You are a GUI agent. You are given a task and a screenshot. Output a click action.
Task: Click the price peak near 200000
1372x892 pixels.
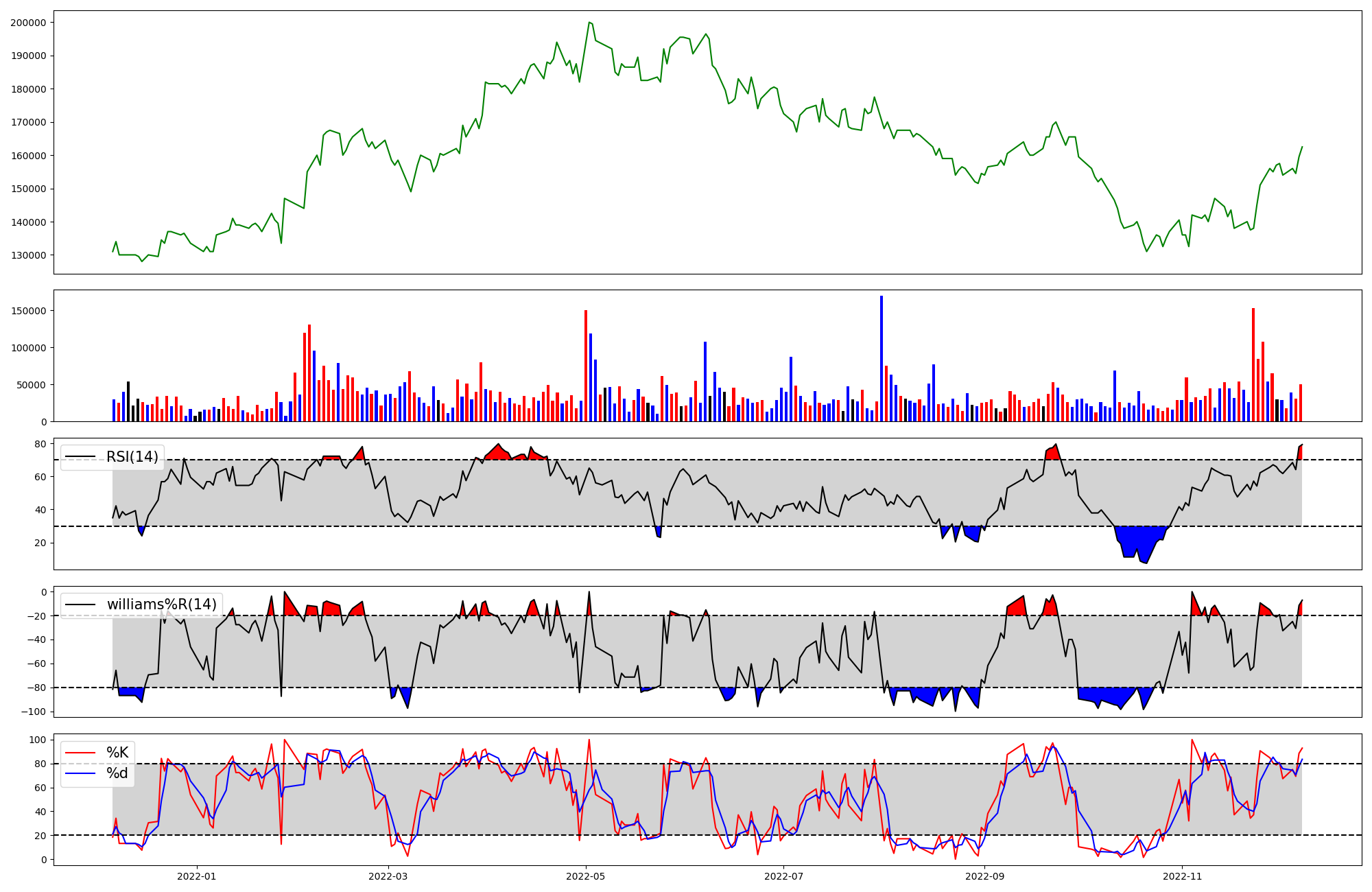pos(589,23)
